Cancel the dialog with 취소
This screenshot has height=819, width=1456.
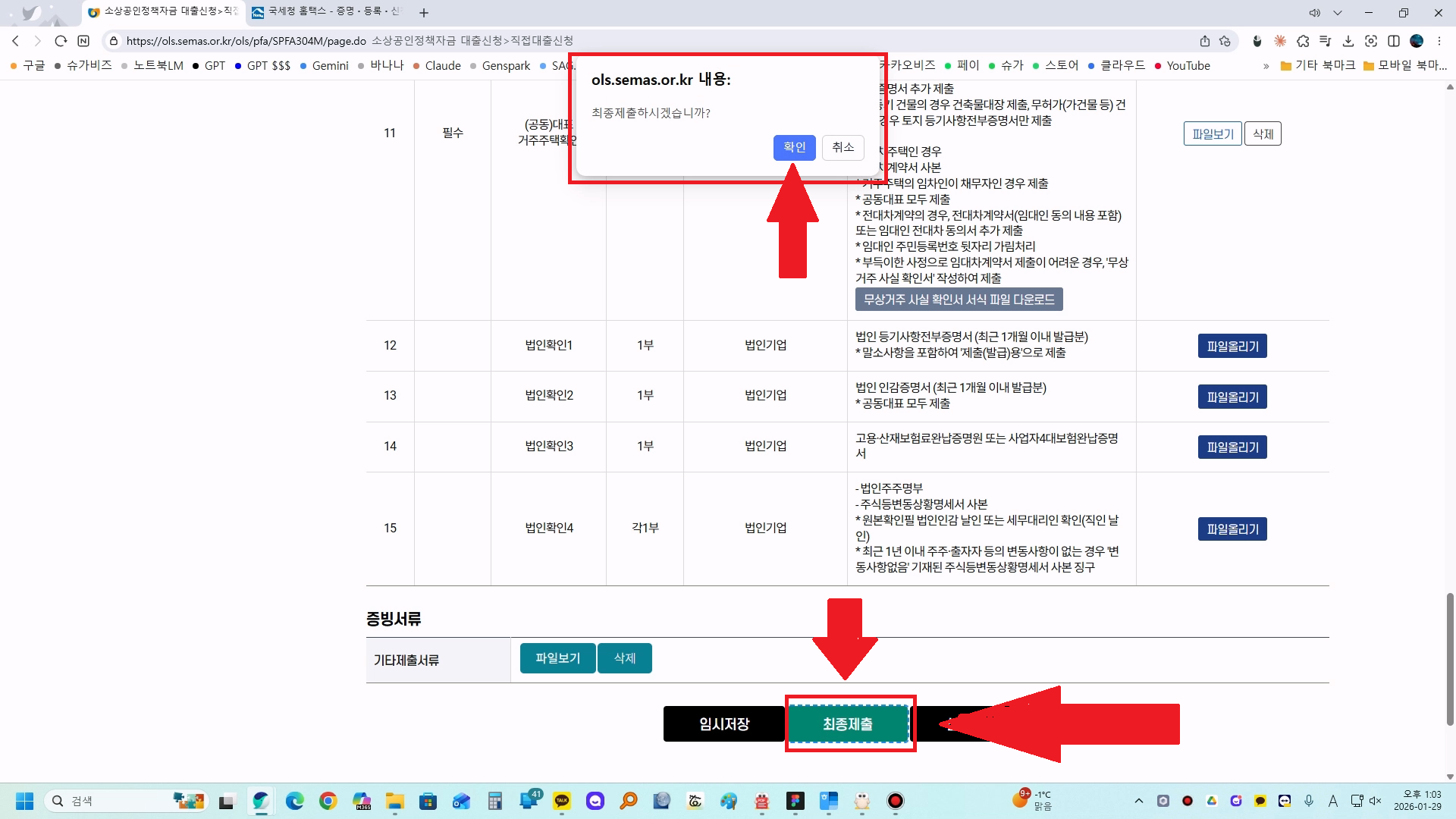[x=843, y=147]
